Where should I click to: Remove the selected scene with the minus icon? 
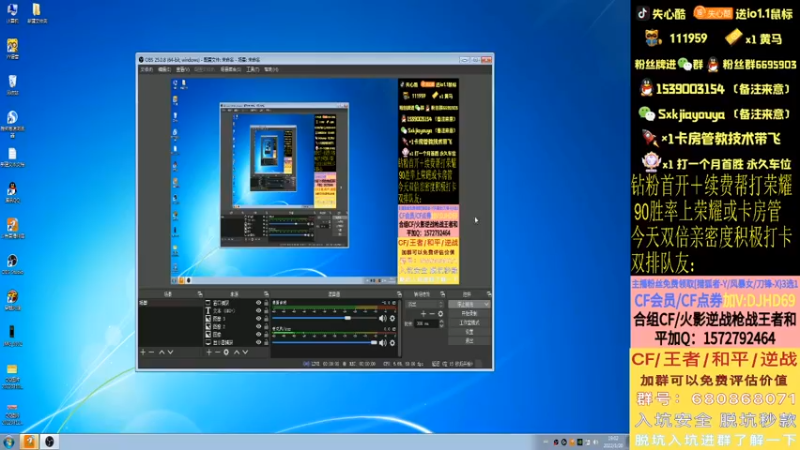151,352
